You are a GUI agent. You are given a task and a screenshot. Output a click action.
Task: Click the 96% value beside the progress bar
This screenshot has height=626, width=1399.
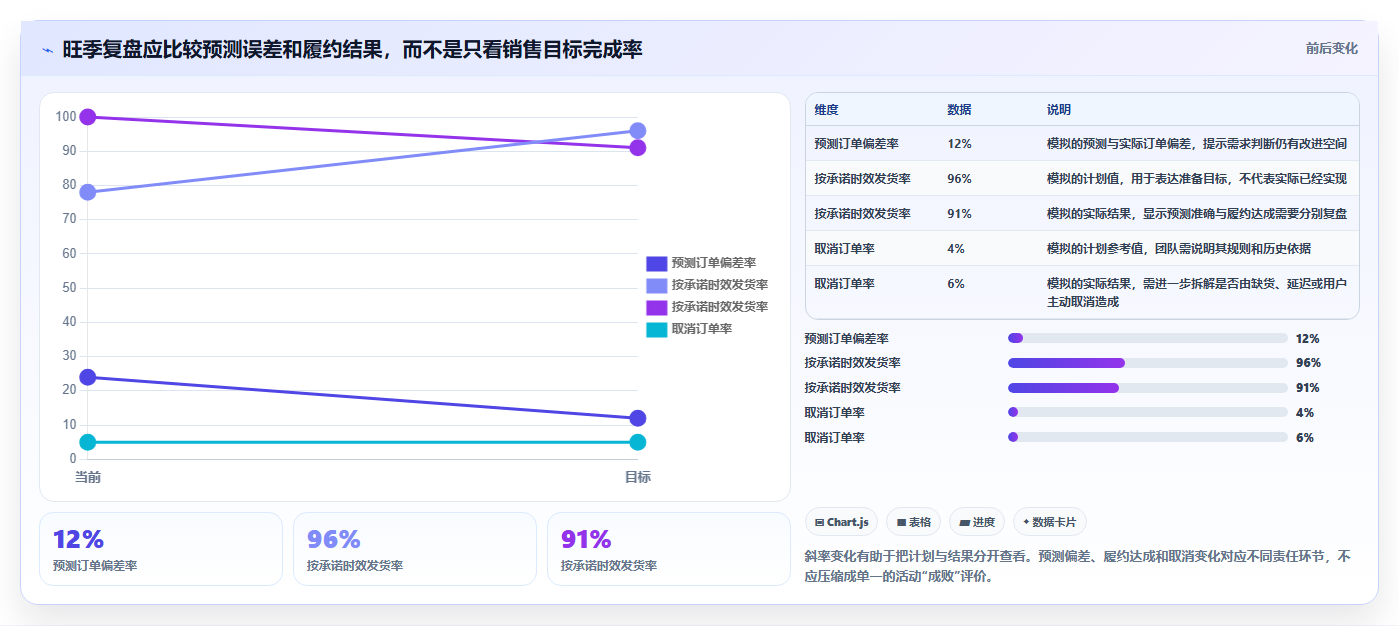1307,363
